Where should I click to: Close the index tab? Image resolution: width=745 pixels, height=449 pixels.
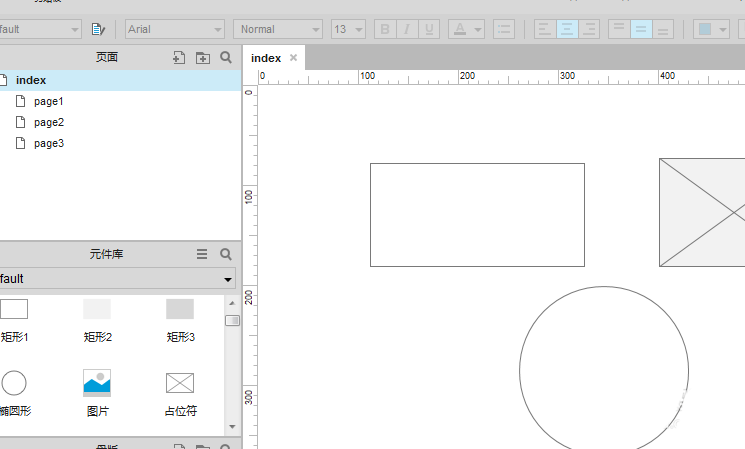coord(293,58)
